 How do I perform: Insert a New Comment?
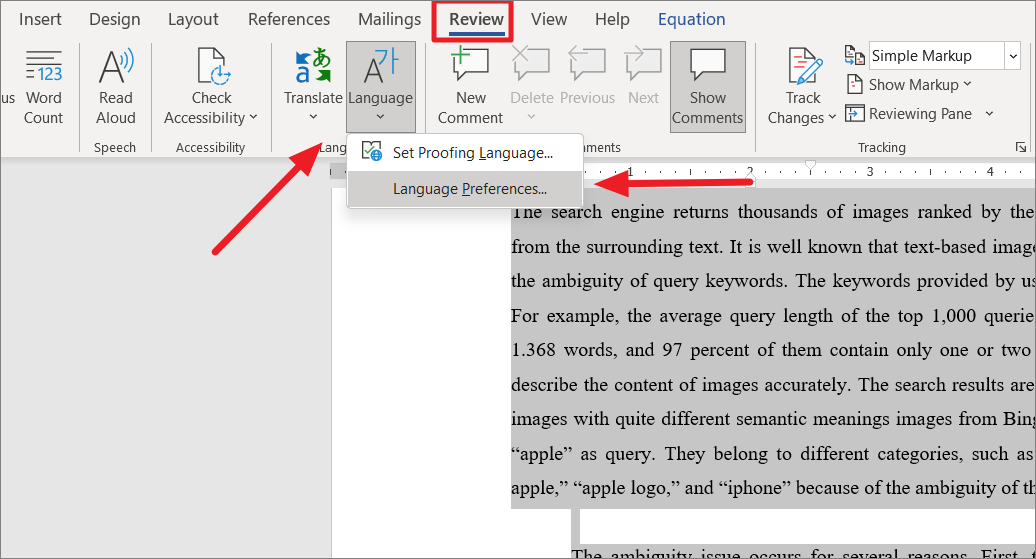click(x=470, y=68)
